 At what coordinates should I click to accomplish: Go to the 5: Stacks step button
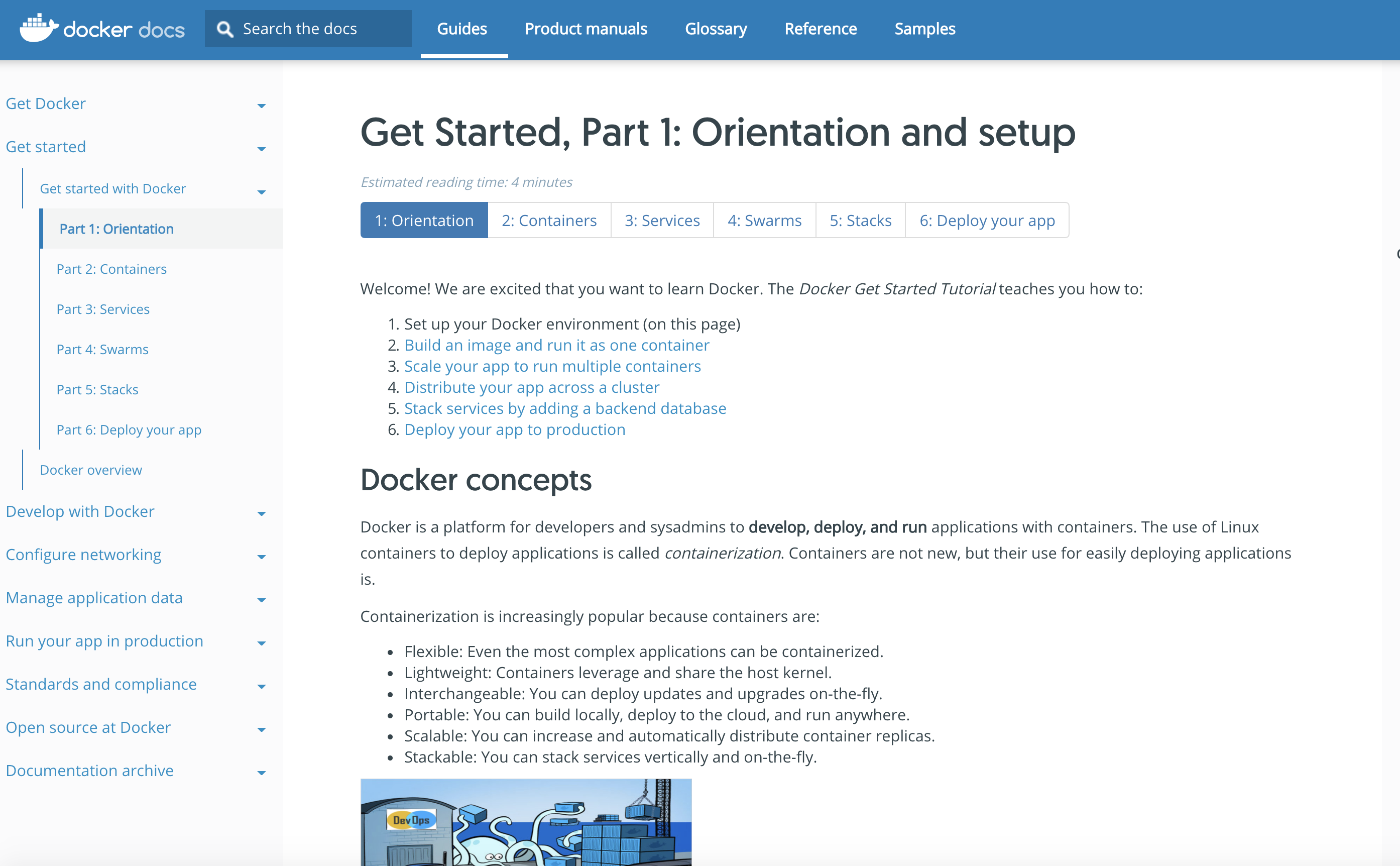861,220
